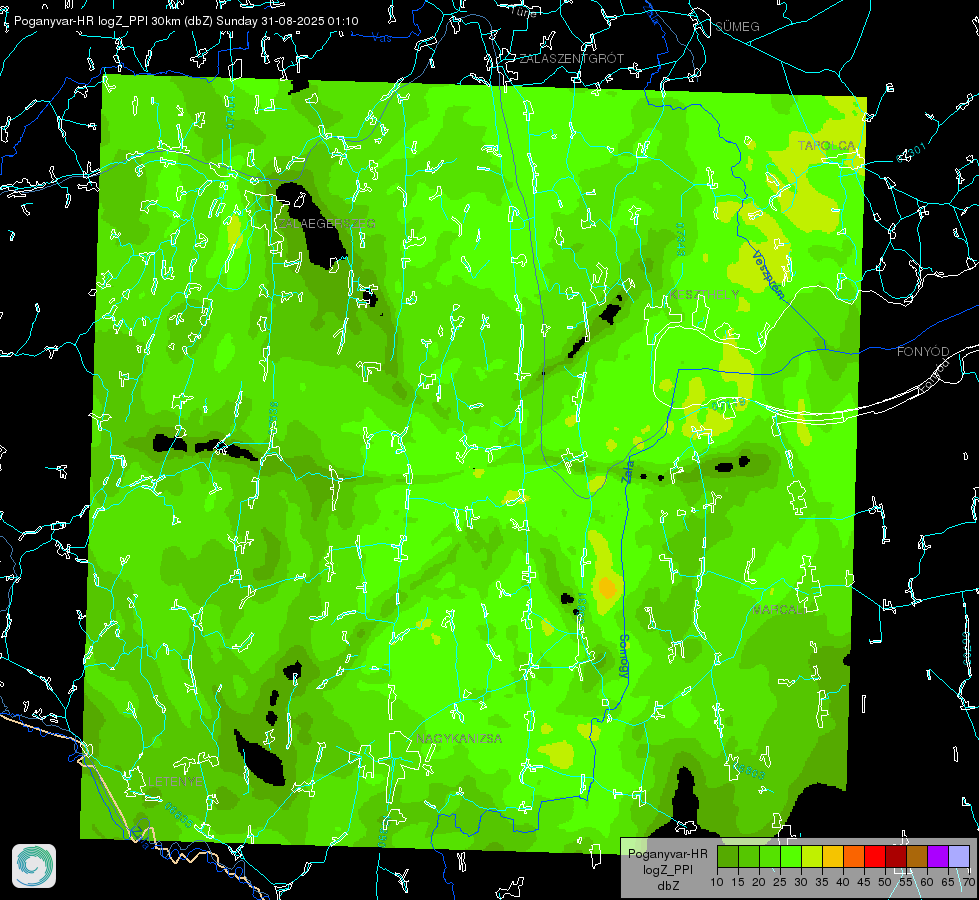Click the FONYÓD city label
The image size is (979, 900).
(923, 352)
